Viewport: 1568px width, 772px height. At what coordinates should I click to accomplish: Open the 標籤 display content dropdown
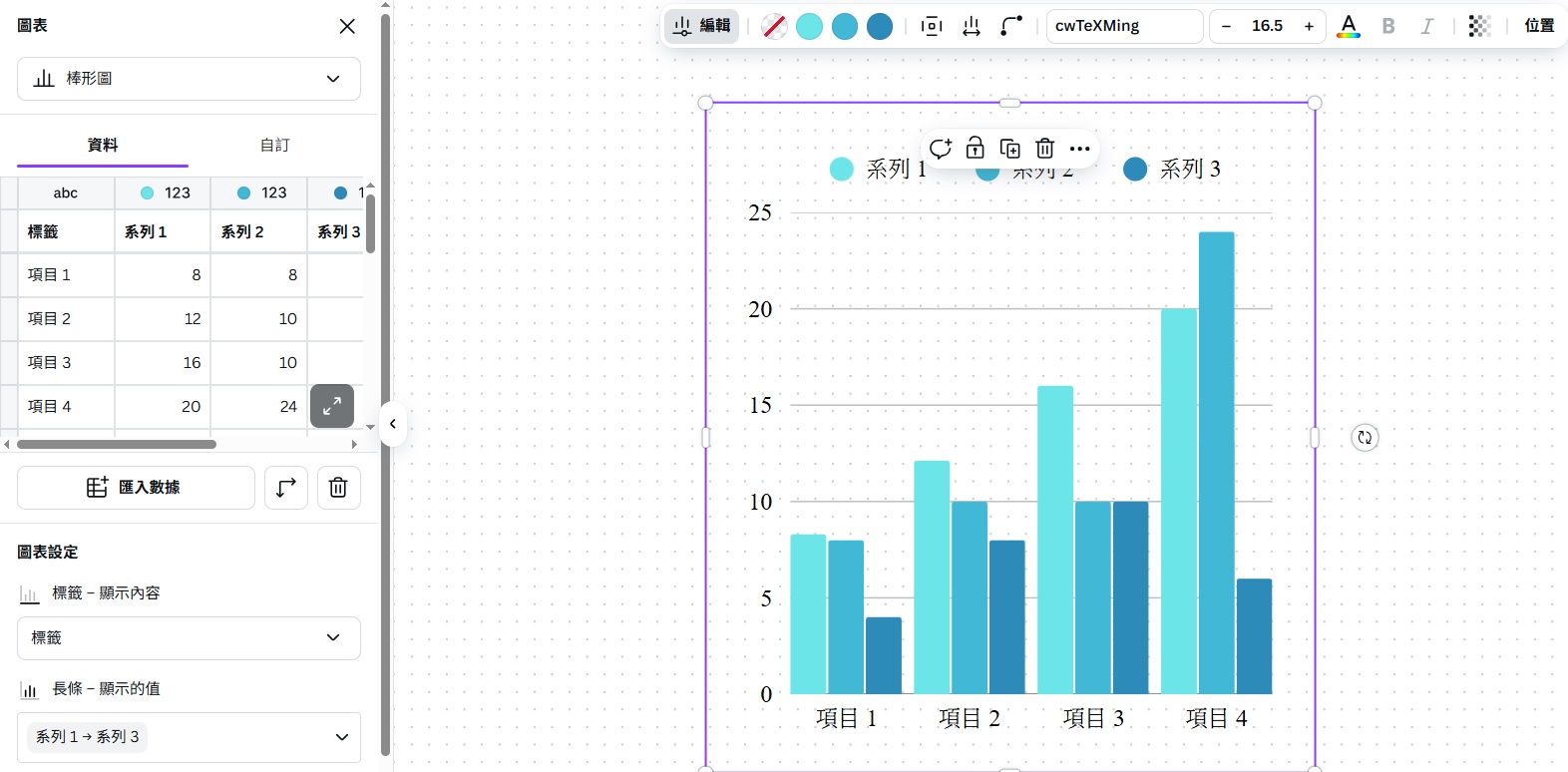point(189,638)
